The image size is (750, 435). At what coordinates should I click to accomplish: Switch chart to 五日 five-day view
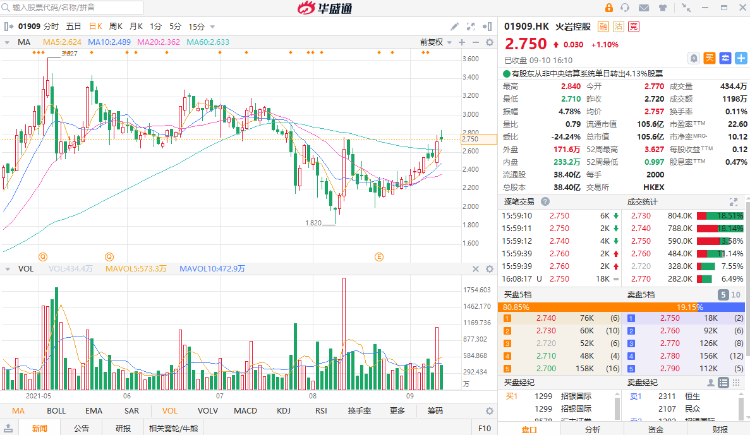tap(73, 27)
